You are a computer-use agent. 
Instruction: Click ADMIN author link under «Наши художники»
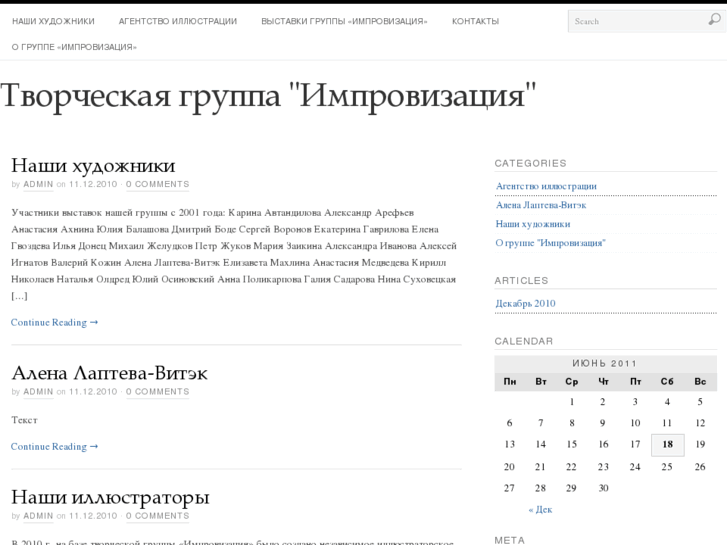[38, 184]
